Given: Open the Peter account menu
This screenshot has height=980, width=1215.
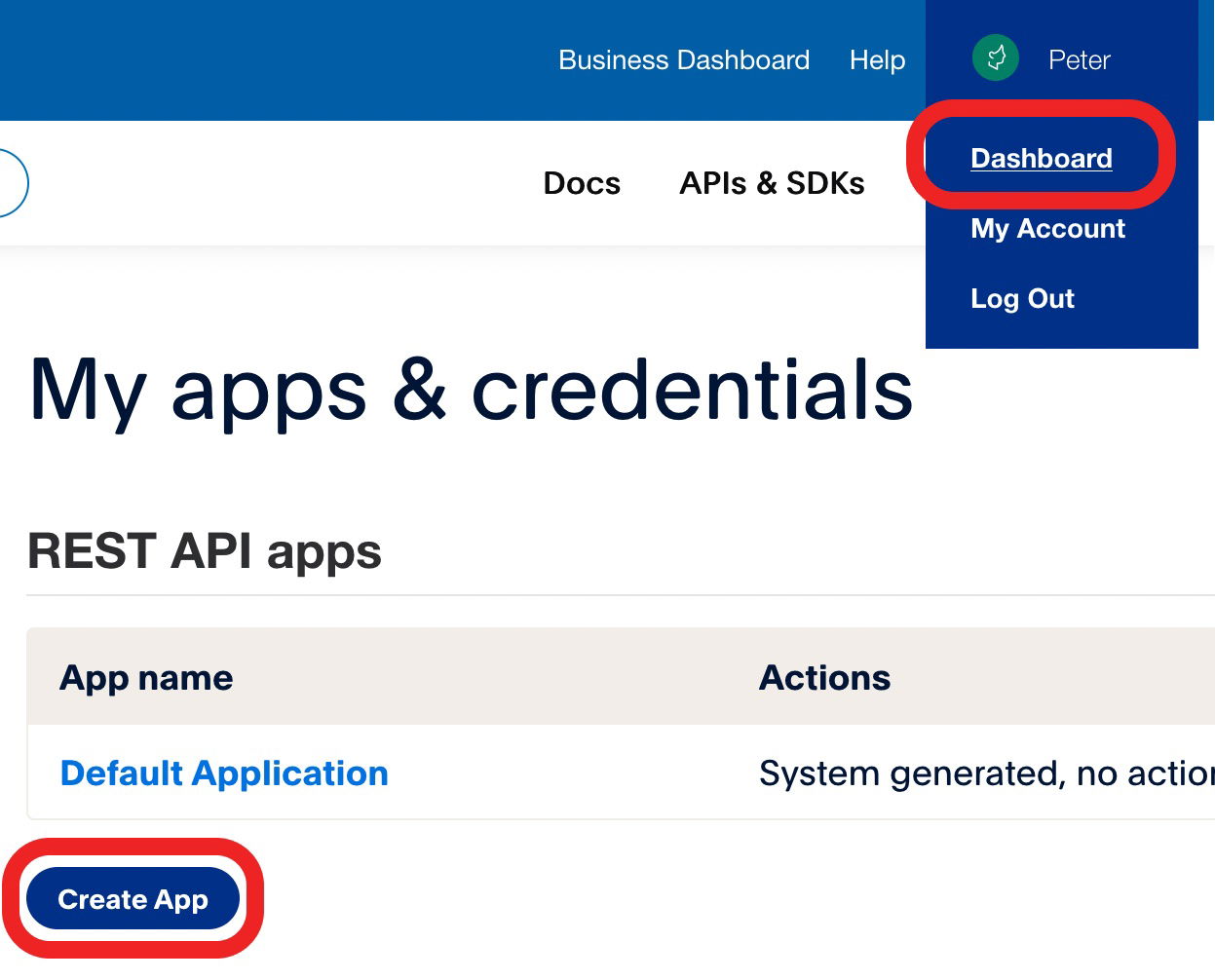Looking at the screenshot, I should (1079, 60).
